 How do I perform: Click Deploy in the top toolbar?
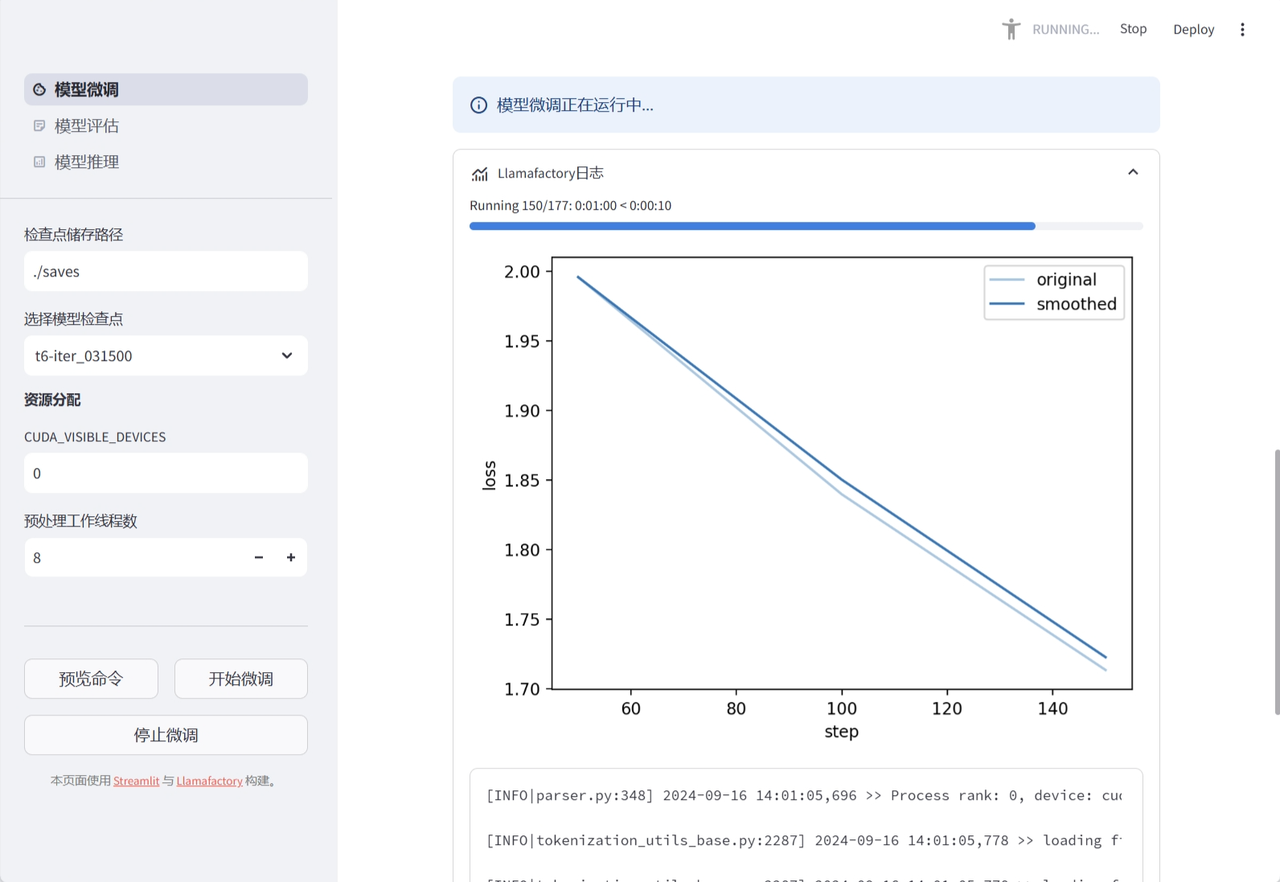1193,29
